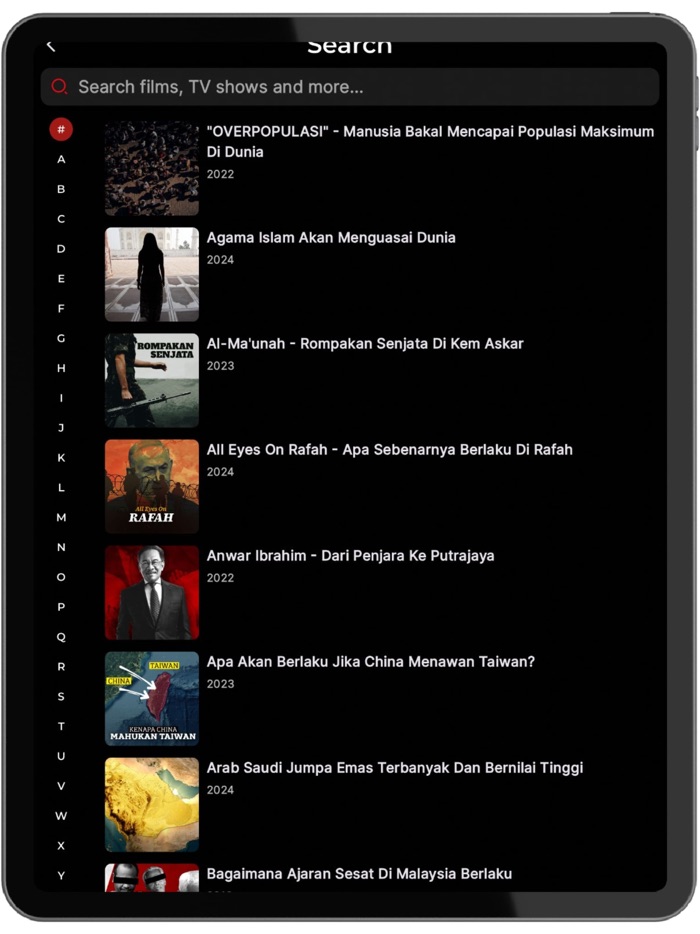This screenshot has width=700, height=934.
Task: Open the Ajaran Sesat thumbnail
Action: pos(152,878)
